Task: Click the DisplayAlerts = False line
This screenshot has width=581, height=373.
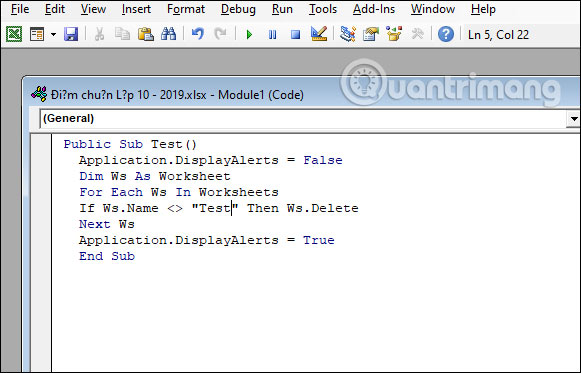Action: click(210, 160)
